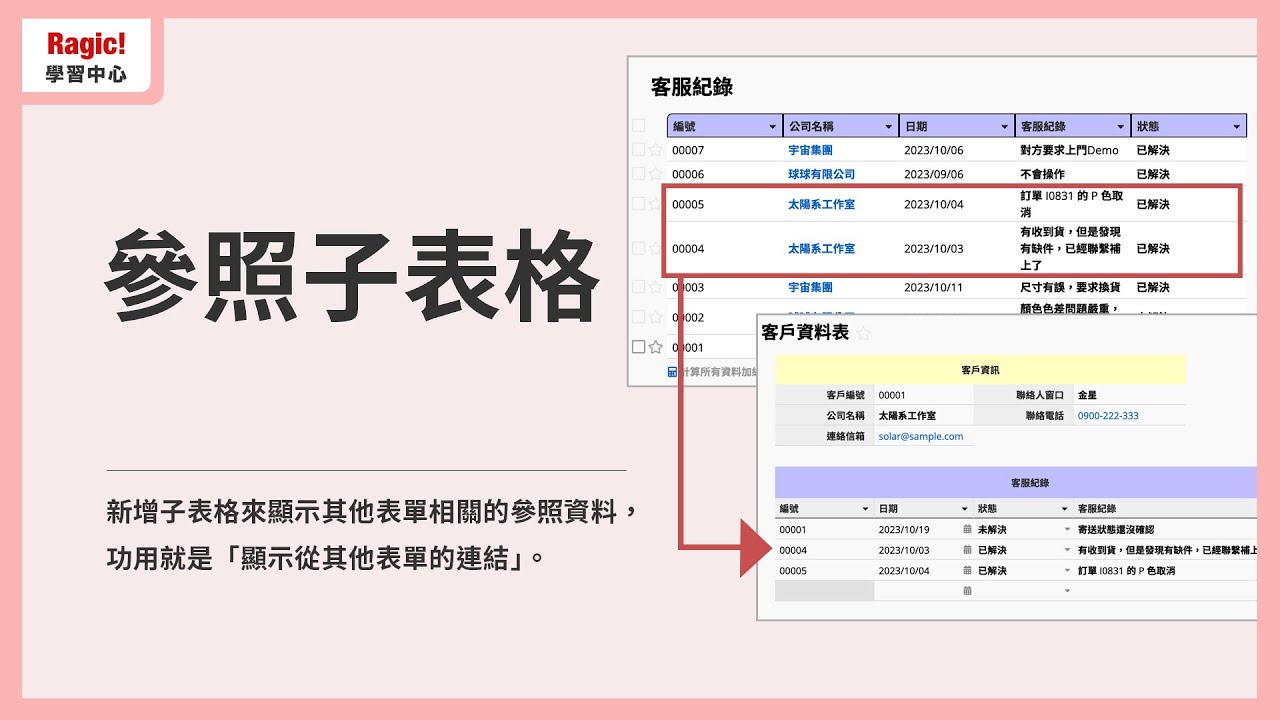The width and height of the screenshot is (1280, 720).
Task: Click the note 不會操作
Action: click(1042, 174)
